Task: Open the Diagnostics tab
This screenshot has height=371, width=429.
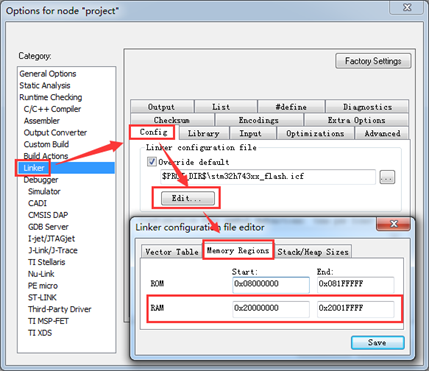Action: click(367, 107)
